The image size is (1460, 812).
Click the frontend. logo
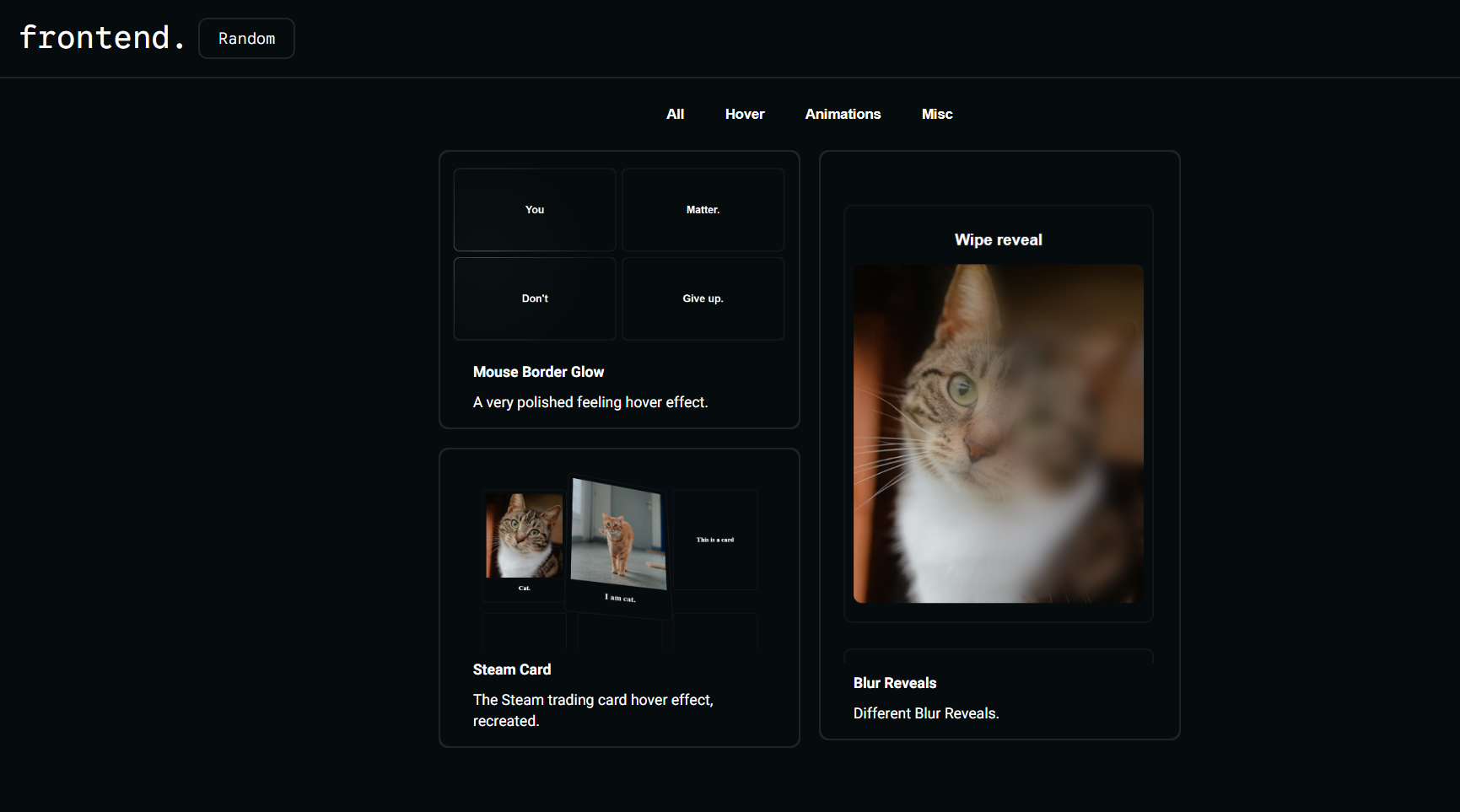pyautogui.click(x=101, y=38)
